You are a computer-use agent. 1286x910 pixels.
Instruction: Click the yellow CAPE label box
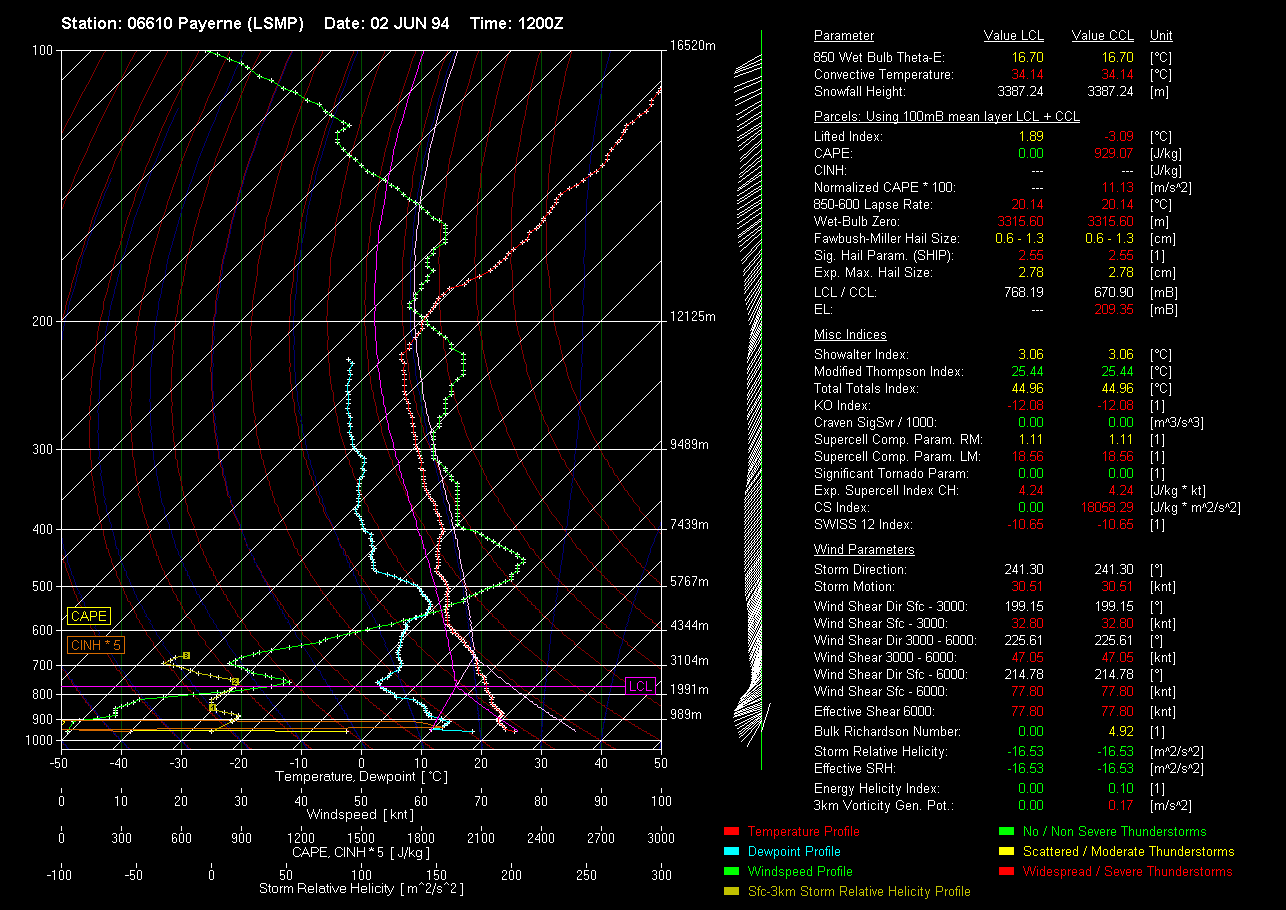click(x=89, y=617)
